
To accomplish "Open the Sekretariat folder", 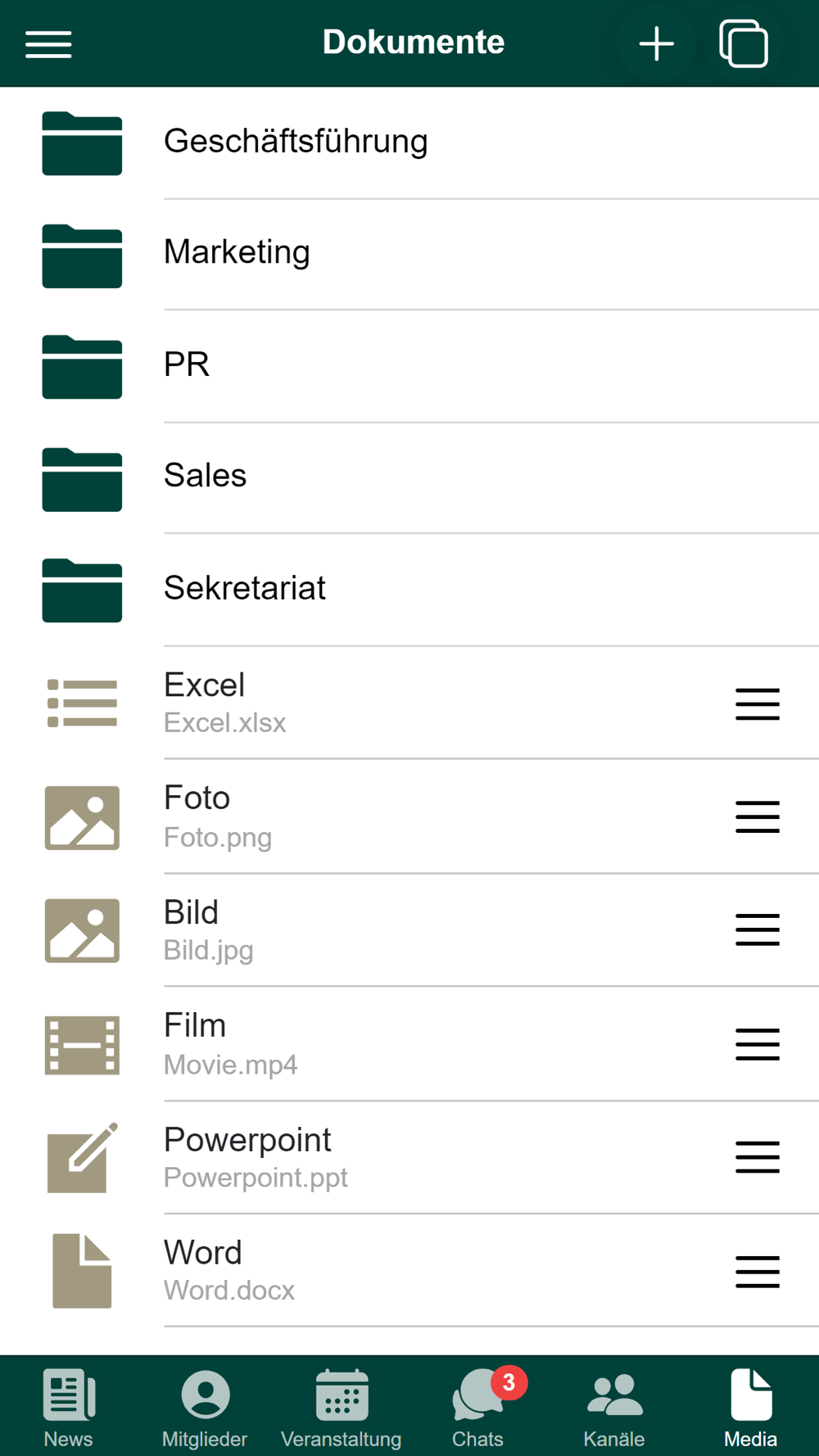I will click(x=409, y=590).
